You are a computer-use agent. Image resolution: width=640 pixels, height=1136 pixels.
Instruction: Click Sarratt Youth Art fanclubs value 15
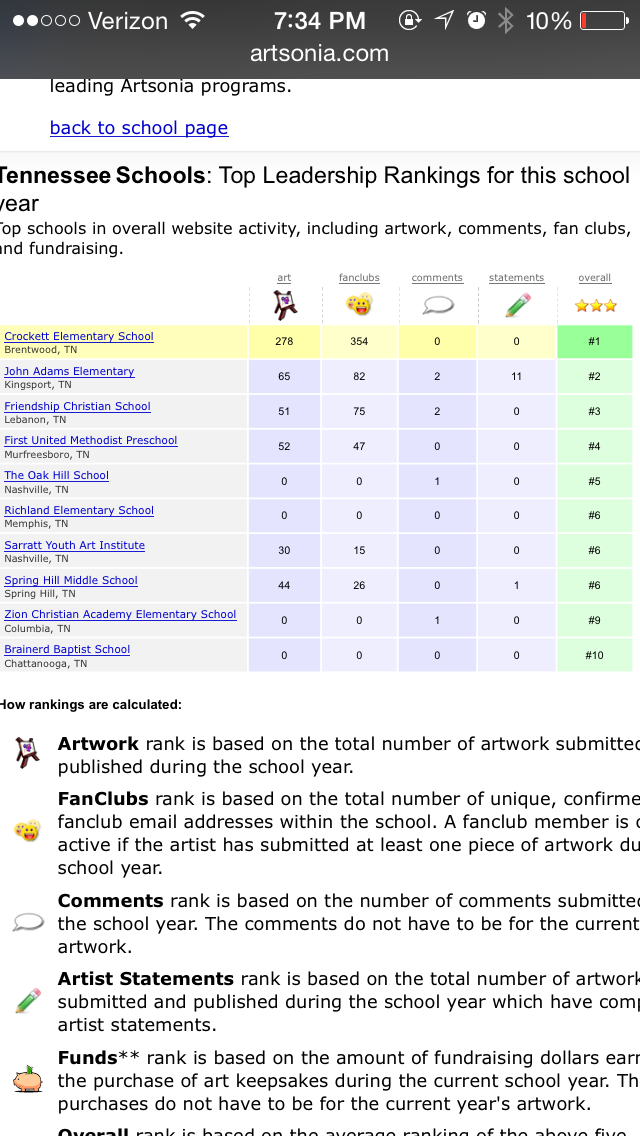click(360, 551)
